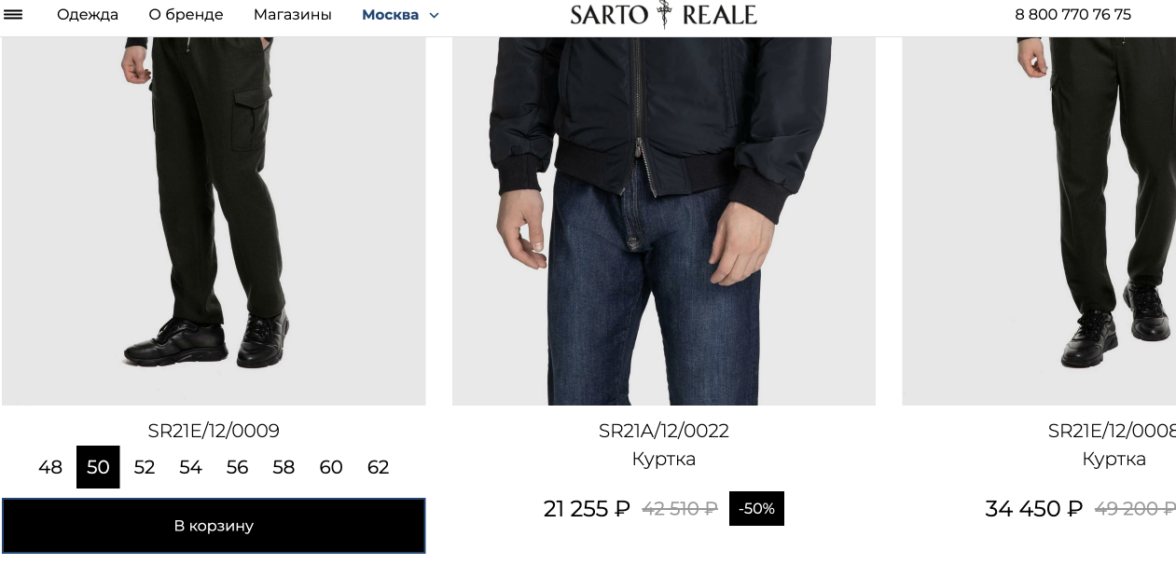Select size 50
The image size is (1176, 578).
click(98, 467)
